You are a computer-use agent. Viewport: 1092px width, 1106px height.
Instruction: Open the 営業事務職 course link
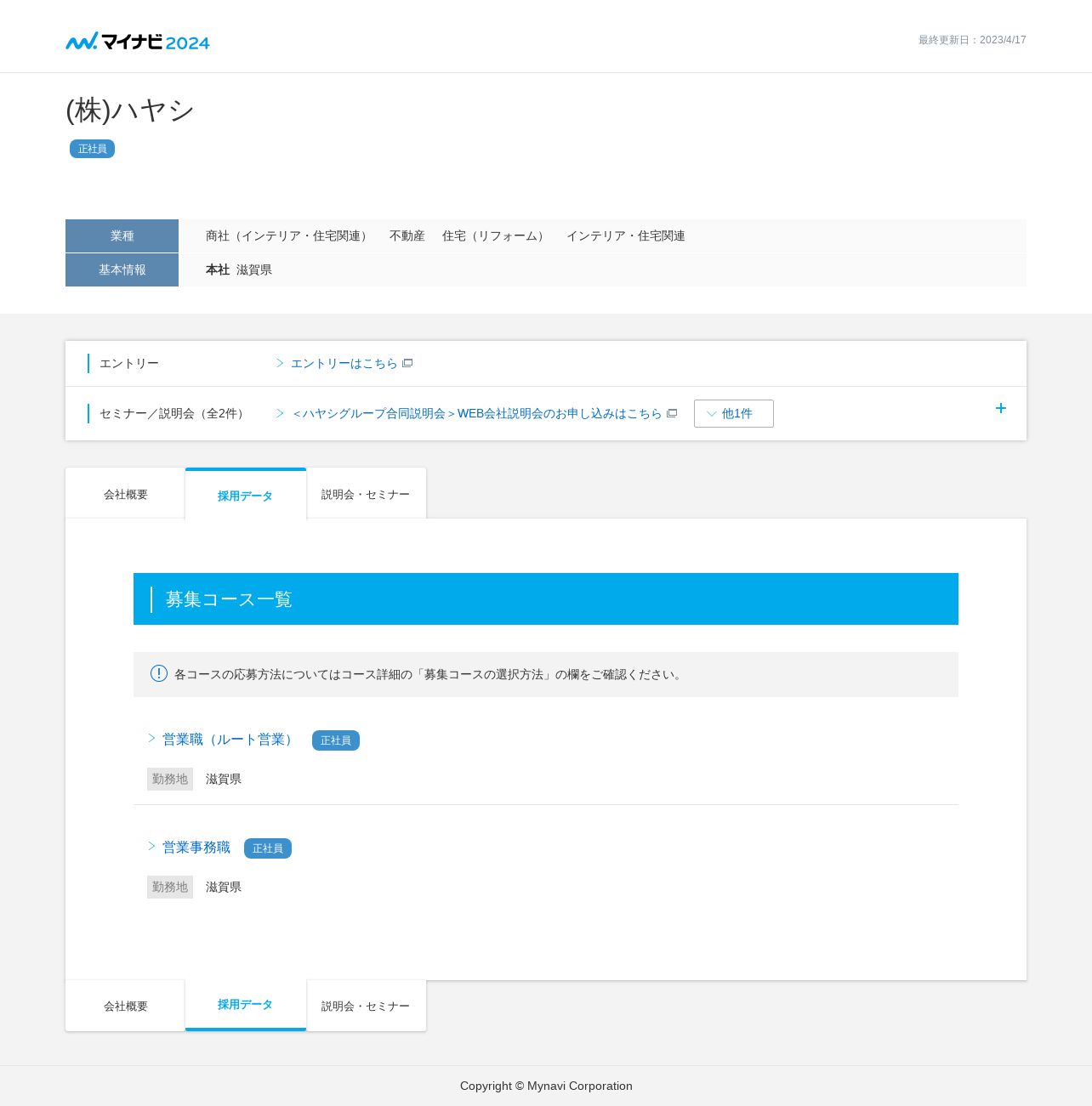(196, 847)
